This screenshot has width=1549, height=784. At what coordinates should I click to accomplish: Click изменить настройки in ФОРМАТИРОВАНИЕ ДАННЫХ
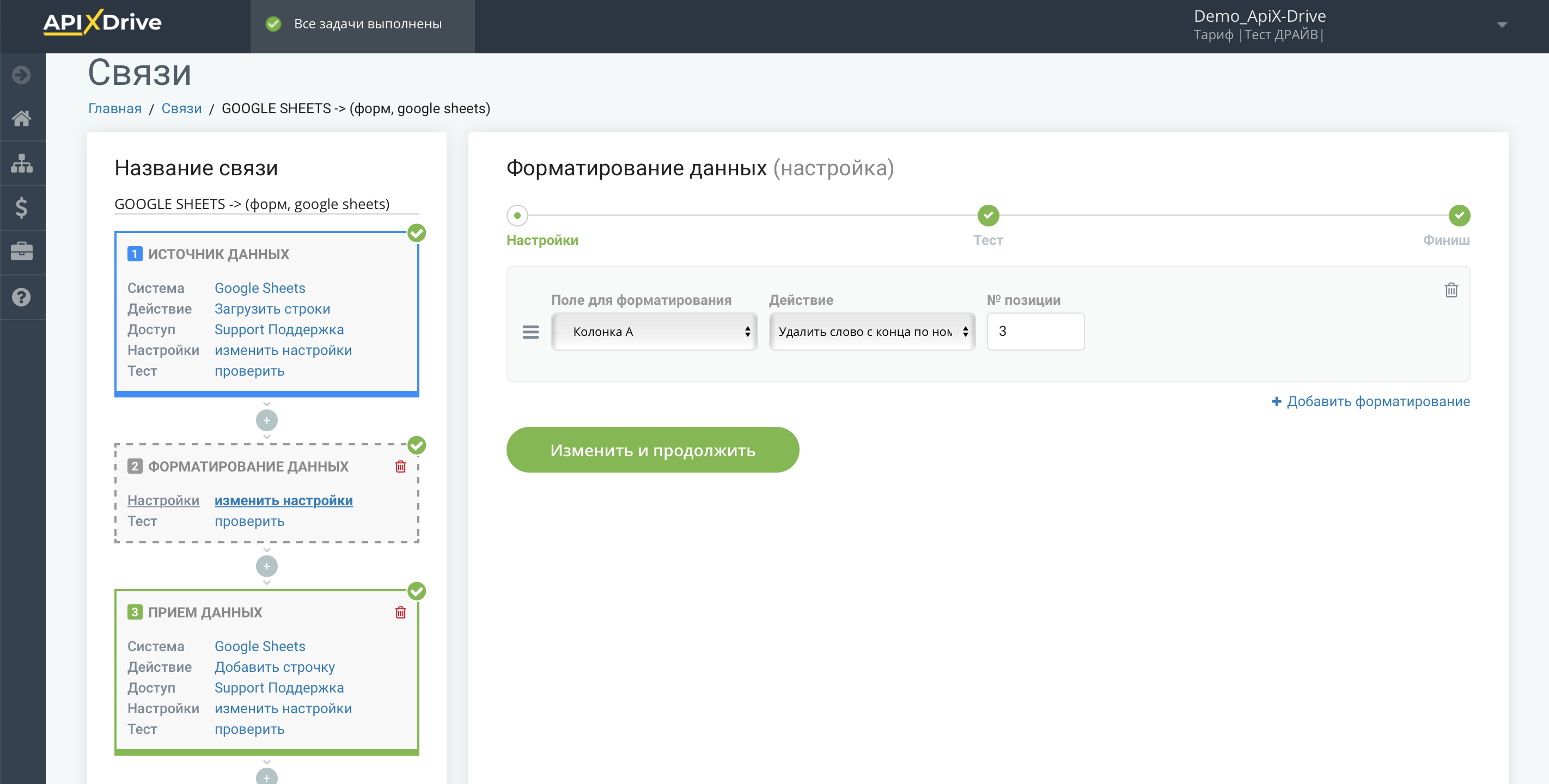pyautogui.click(x=283, y=500)
